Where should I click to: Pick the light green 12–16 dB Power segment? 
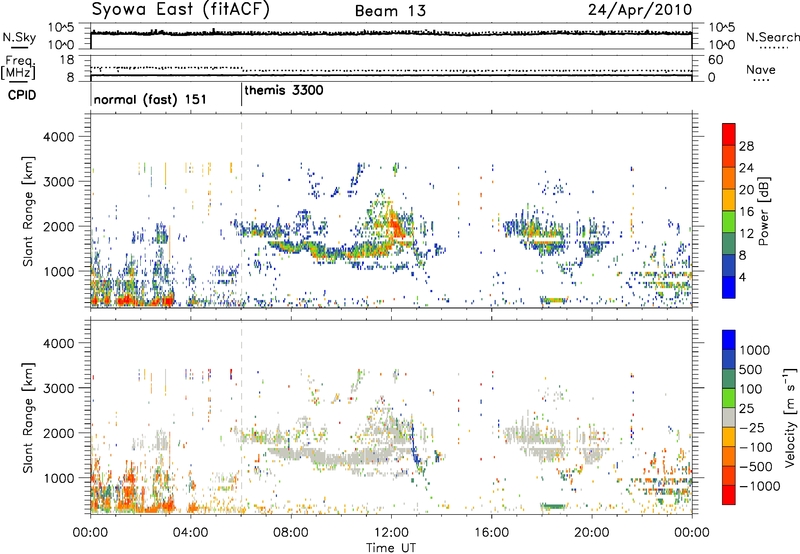(729, 221)
